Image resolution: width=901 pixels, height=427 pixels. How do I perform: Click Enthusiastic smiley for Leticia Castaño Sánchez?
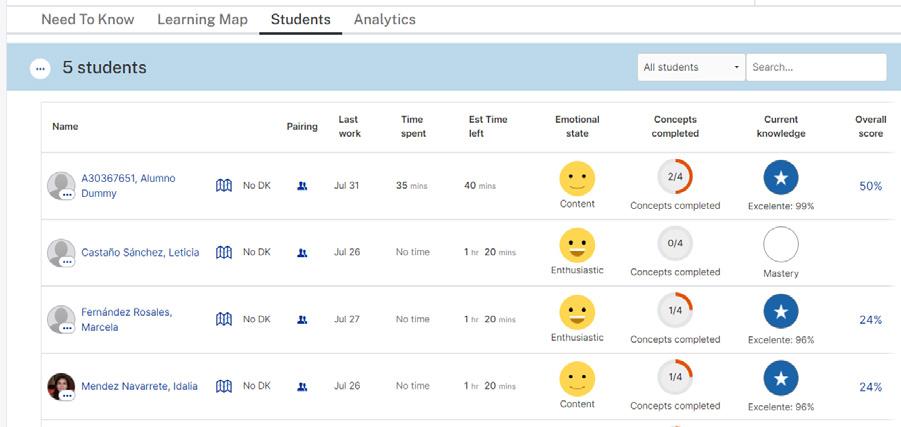pos(577,246)
